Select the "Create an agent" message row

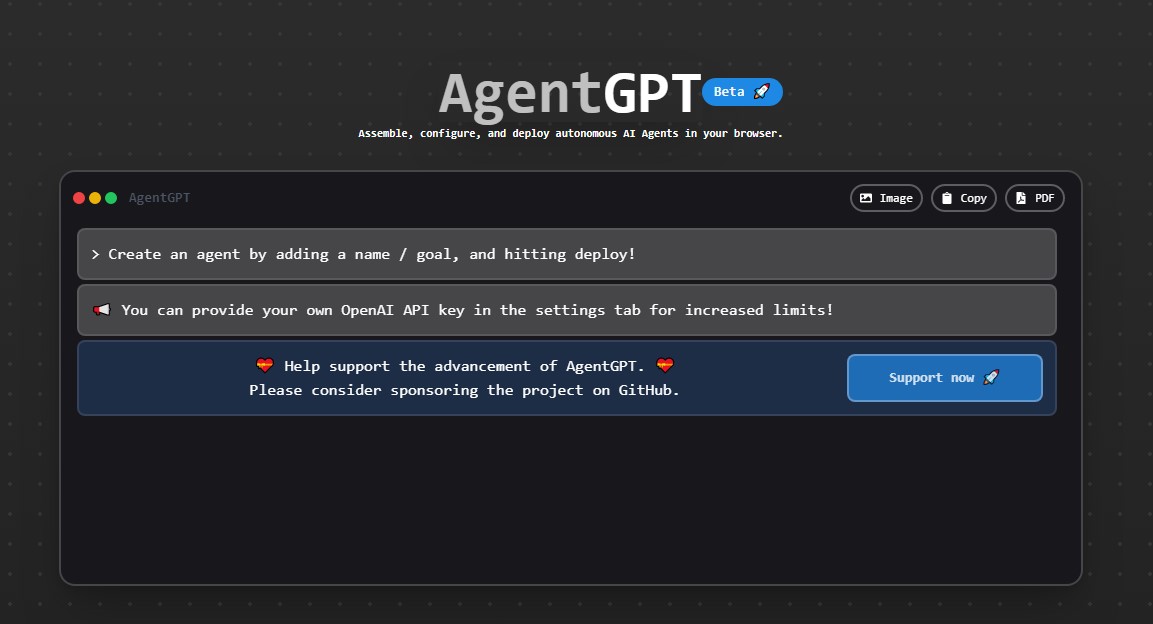pos(567,254)
